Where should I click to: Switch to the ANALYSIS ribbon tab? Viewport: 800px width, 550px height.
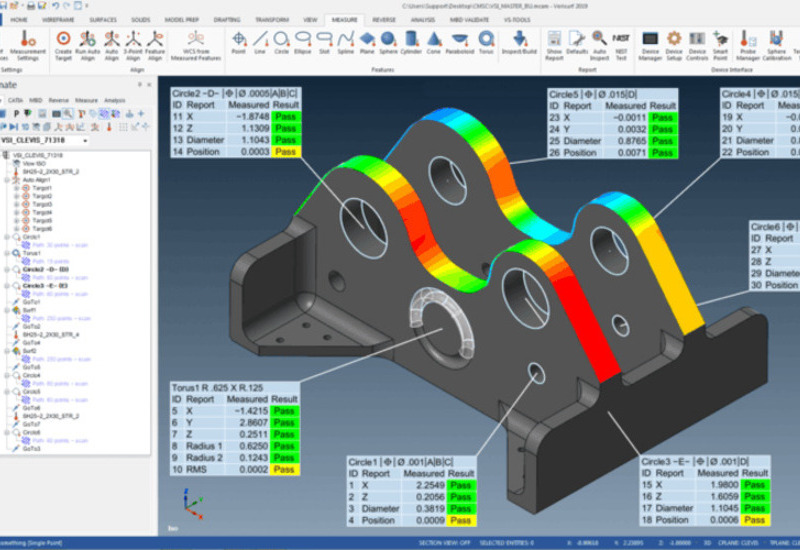(x=422, y=19)
